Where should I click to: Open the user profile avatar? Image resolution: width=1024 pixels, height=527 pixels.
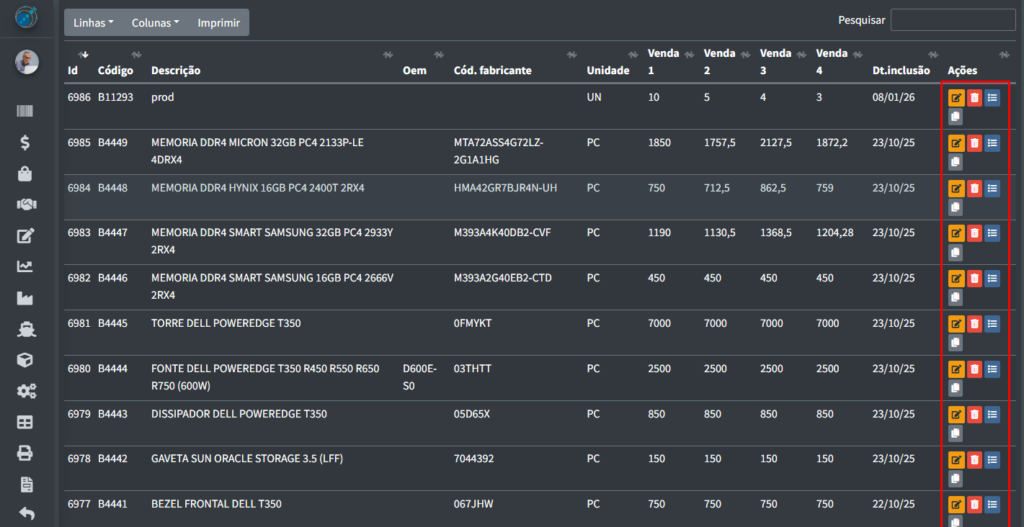pyautogui.click(x=27, y=62)
